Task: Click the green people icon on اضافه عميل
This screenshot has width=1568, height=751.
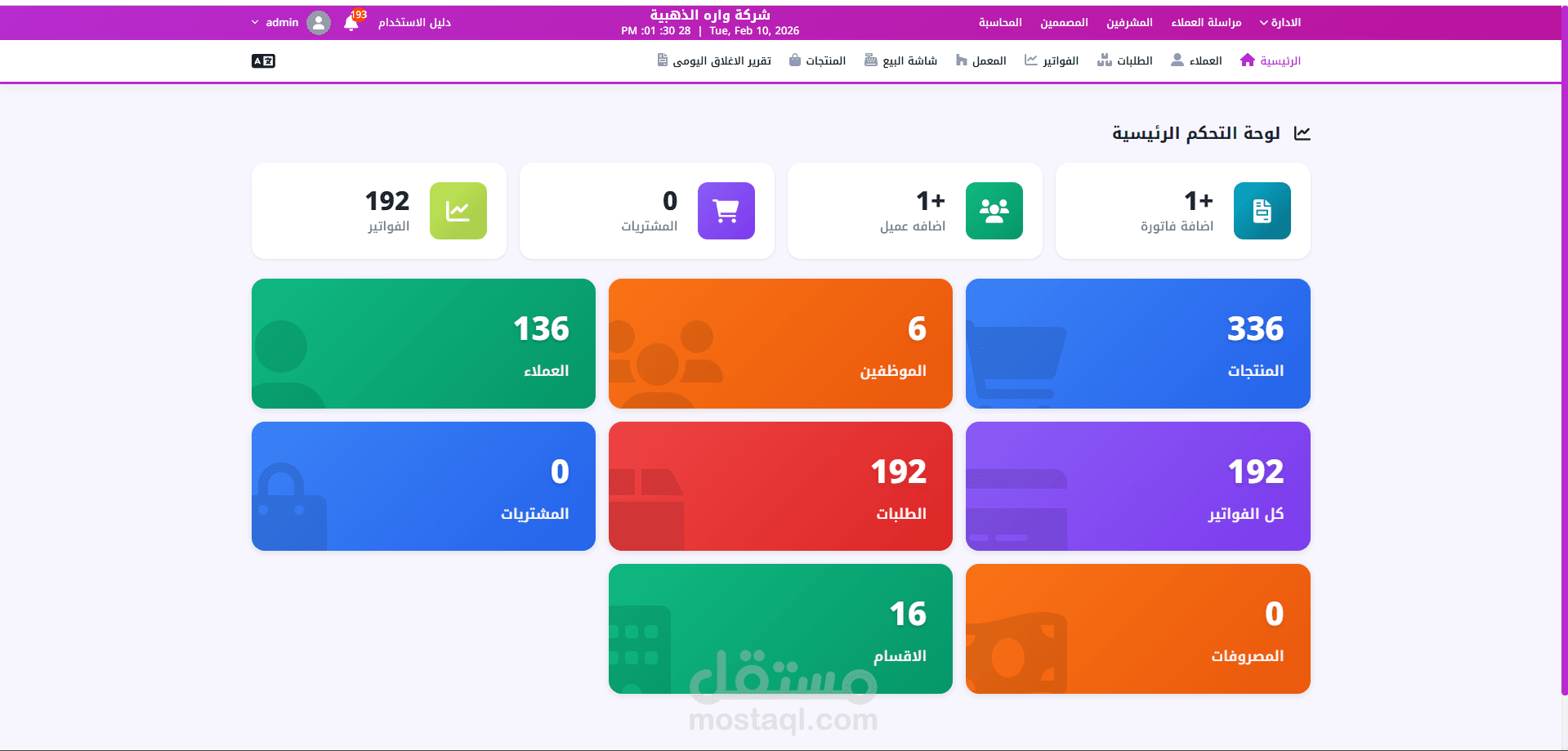Action: 994,210
